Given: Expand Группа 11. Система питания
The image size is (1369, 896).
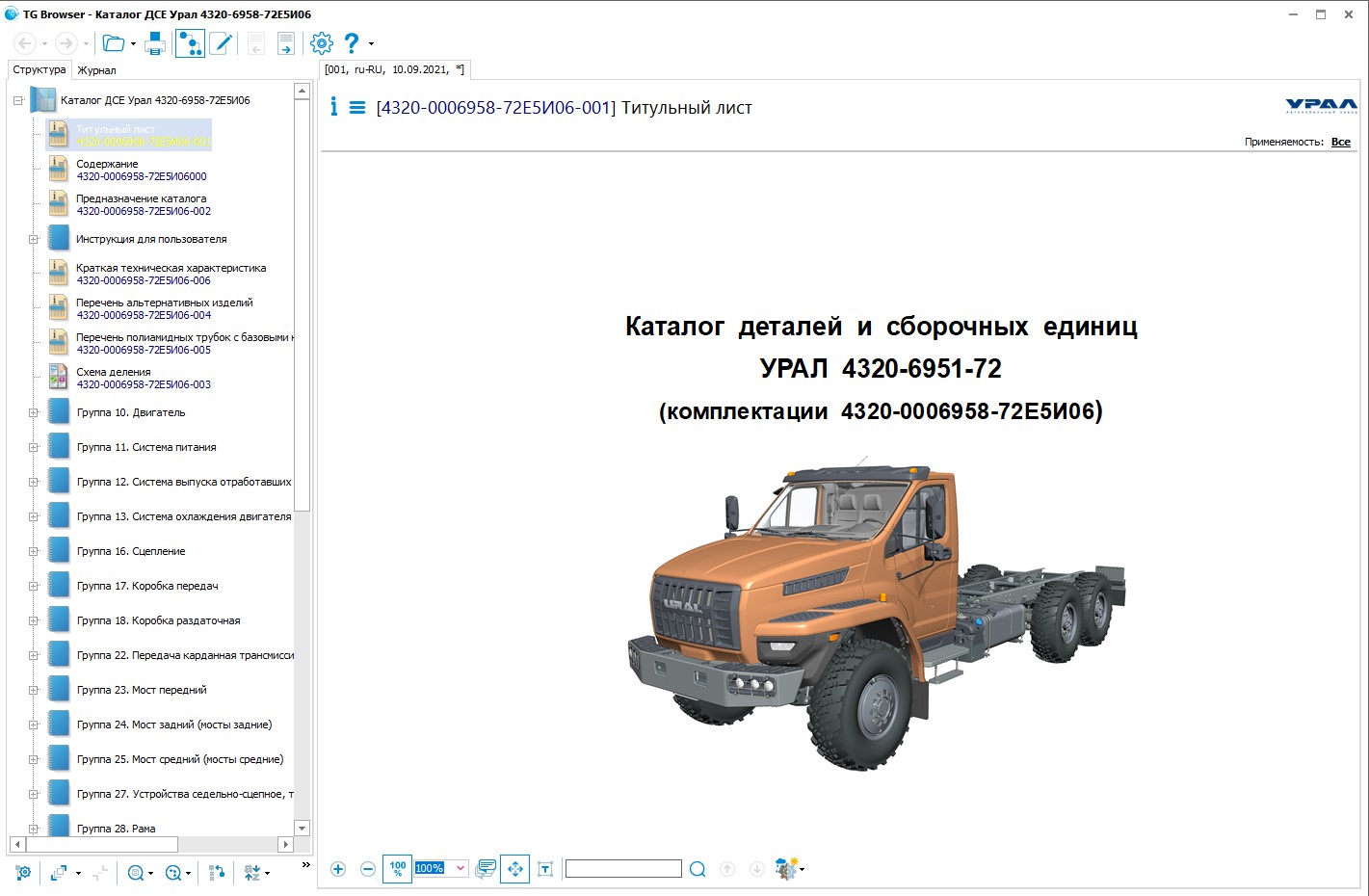Looking at the screenshot, I should click(33, 447).
